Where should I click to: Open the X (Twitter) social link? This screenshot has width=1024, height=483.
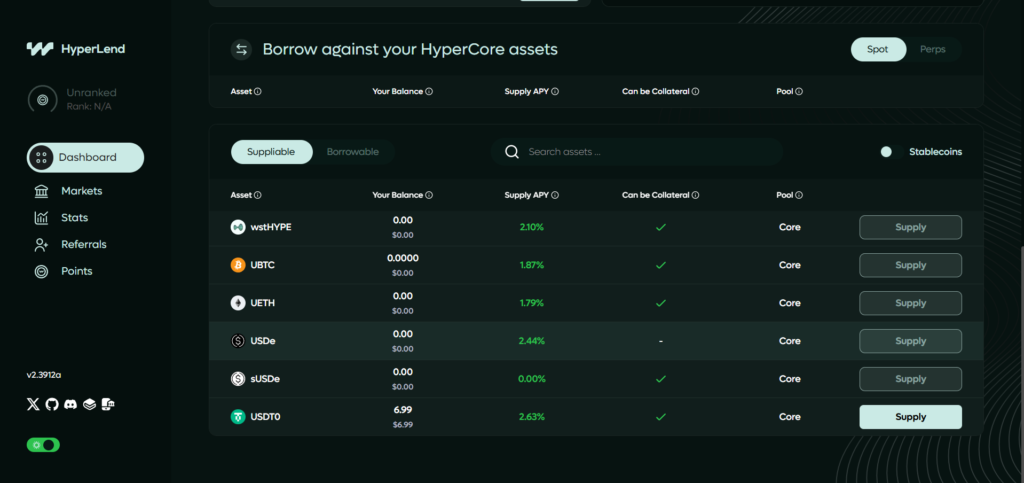(33, 405)
